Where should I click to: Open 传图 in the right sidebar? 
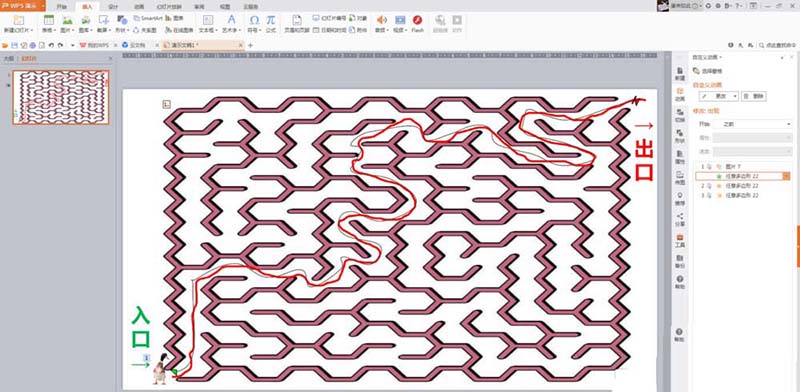680,178
